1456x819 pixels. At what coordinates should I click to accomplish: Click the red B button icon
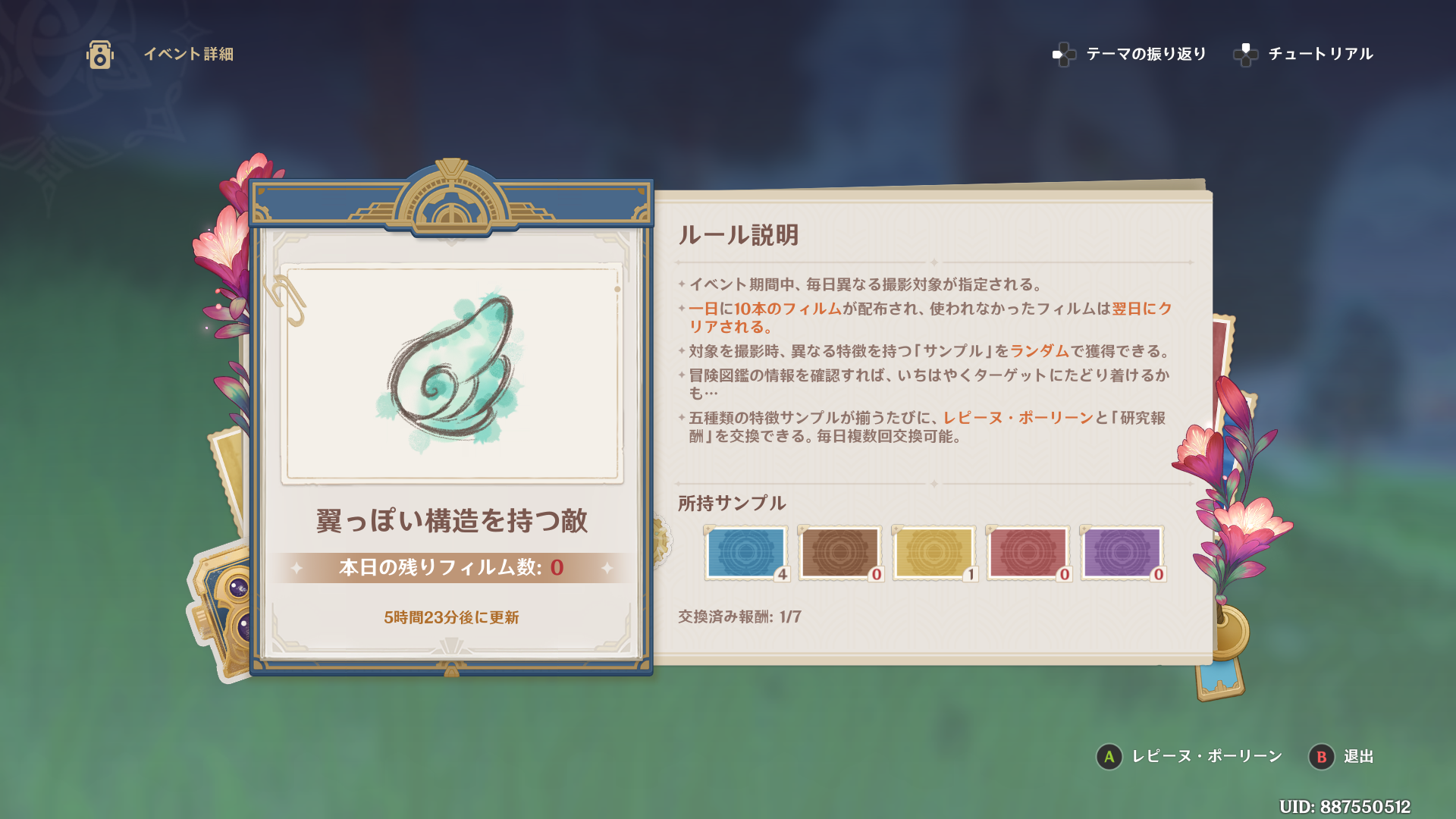point(1322,757)
